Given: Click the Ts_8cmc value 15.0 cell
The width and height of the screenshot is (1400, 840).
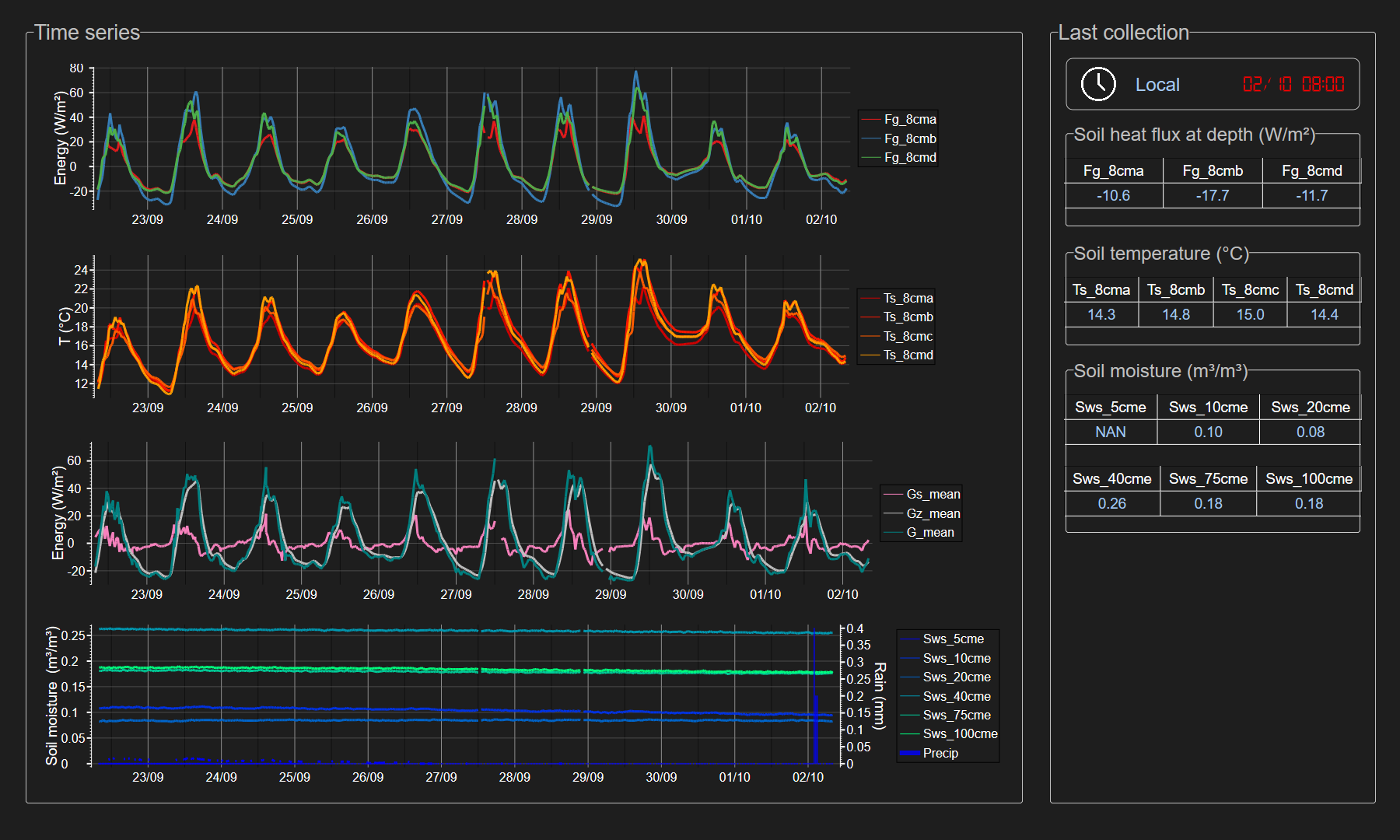Looking at the screenshot, I should pos(1250,315).
